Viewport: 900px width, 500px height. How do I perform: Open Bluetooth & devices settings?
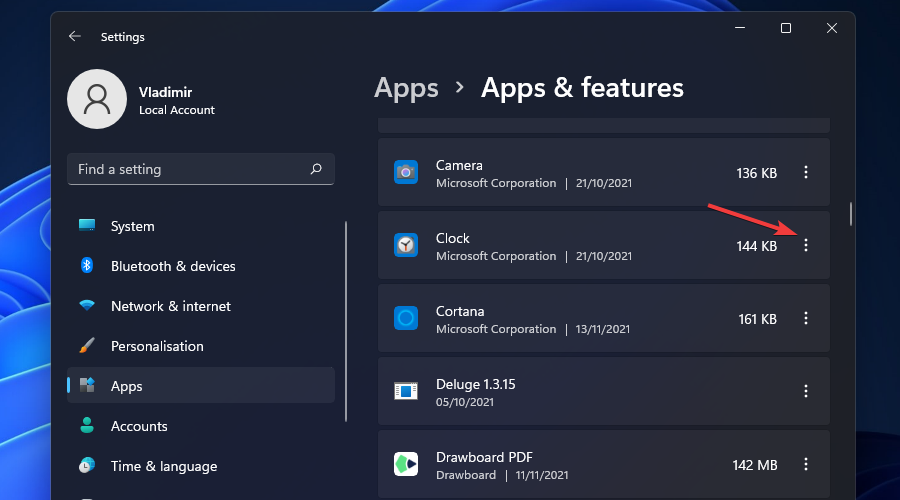(x=201, y=266)
